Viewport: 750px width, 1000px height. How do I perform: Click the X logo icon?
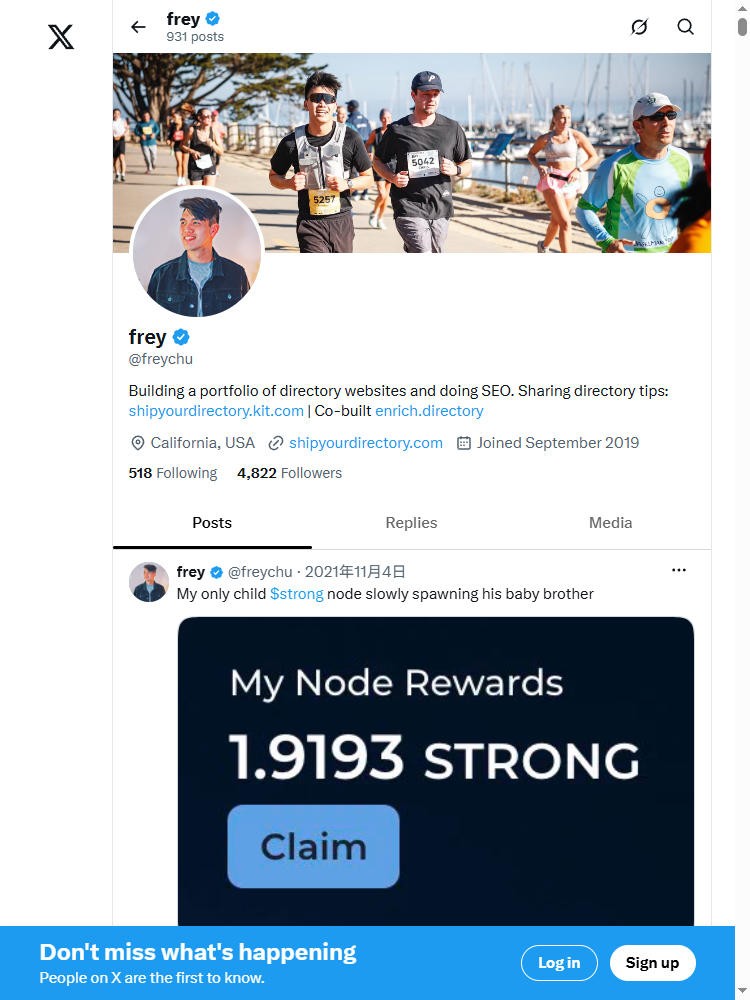pos(61,37)
